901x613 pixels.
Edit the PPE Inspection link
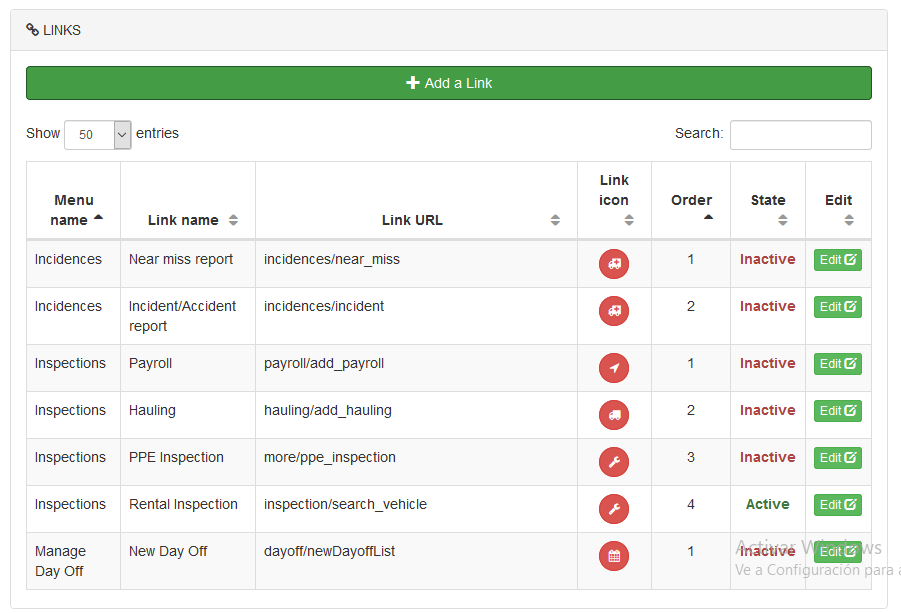click(x=837, y=458)
